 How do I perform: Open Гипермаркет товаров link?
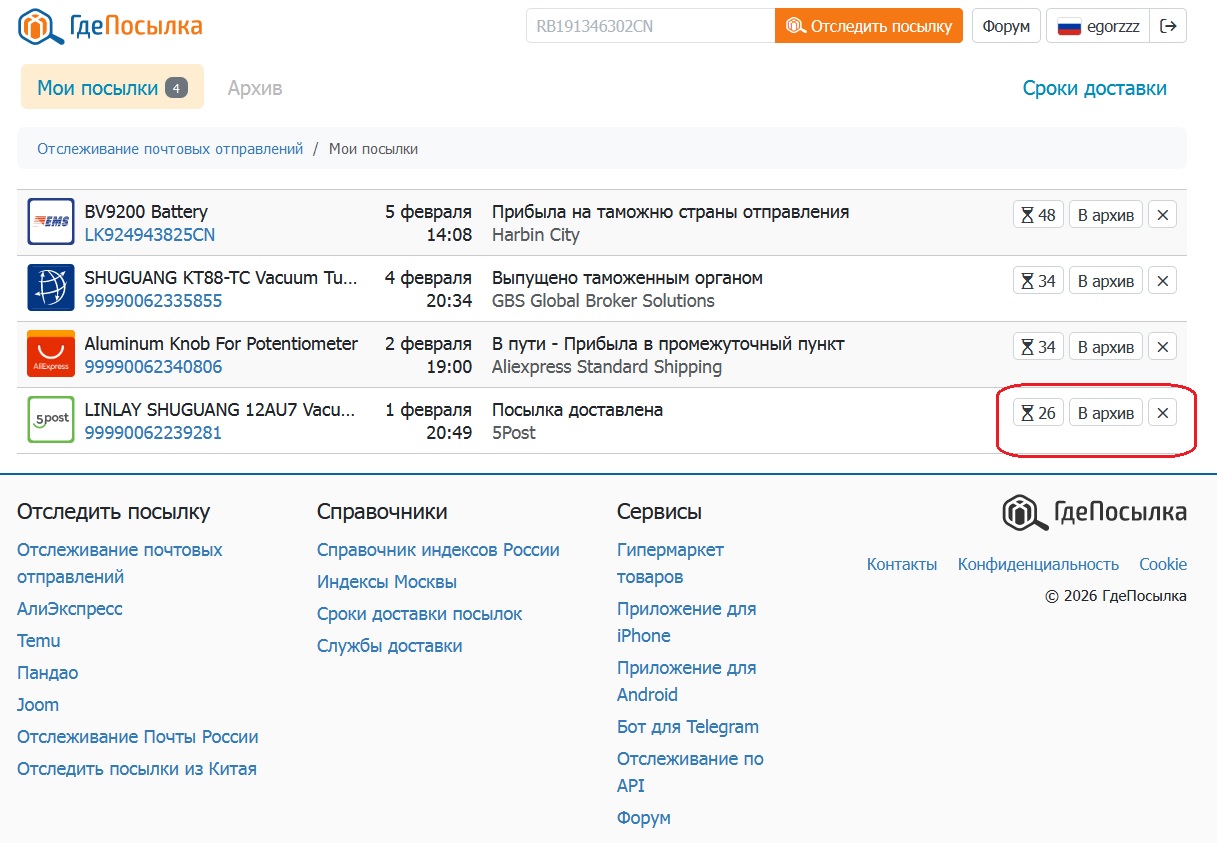(670, 563)
